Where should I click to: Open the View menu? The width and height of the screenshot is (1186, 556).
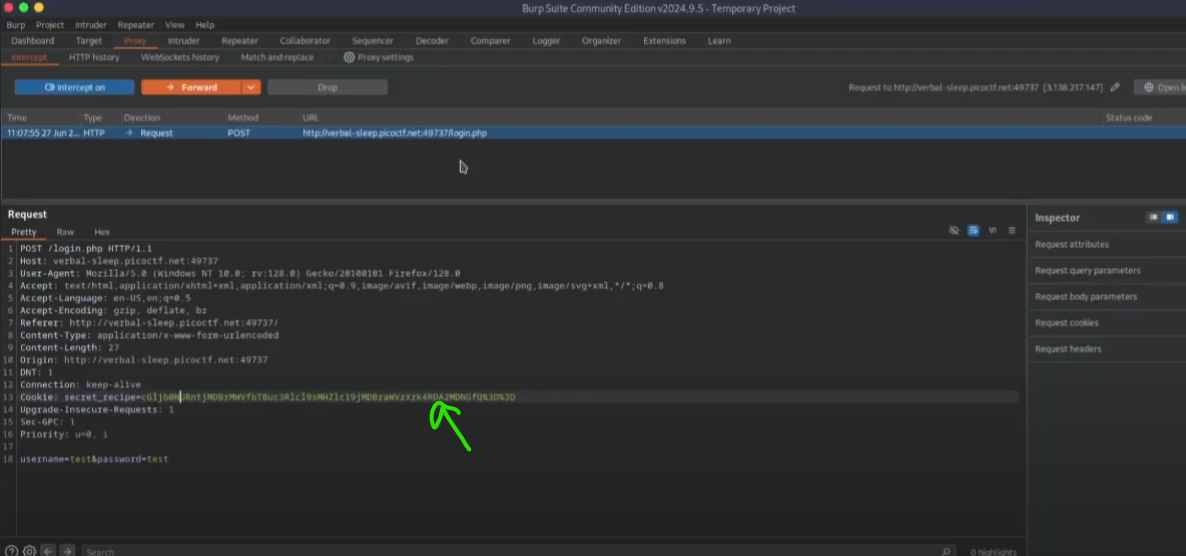175,25
